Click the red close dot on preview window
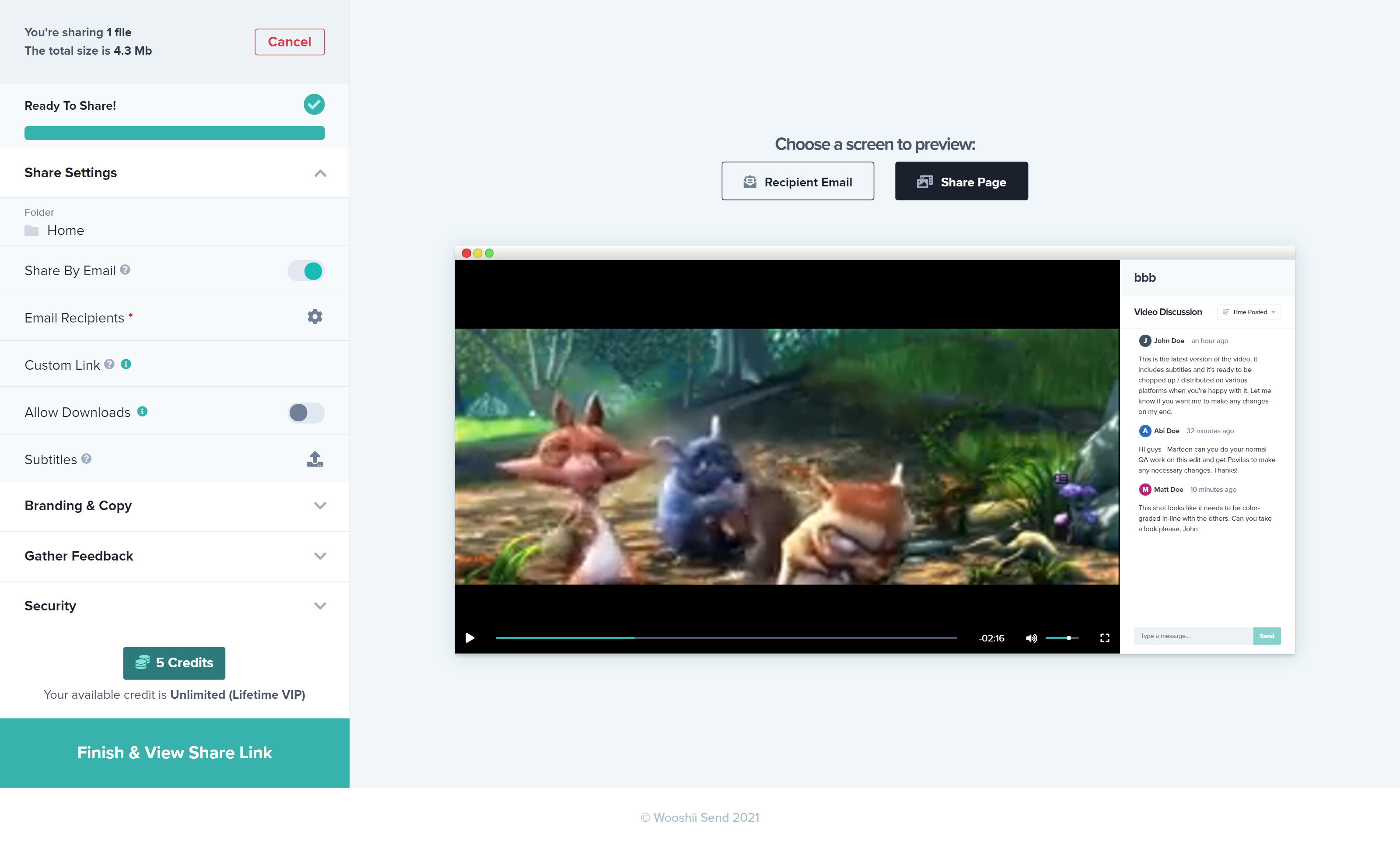This screenshot has height=862, width=1400. [466, 253]
